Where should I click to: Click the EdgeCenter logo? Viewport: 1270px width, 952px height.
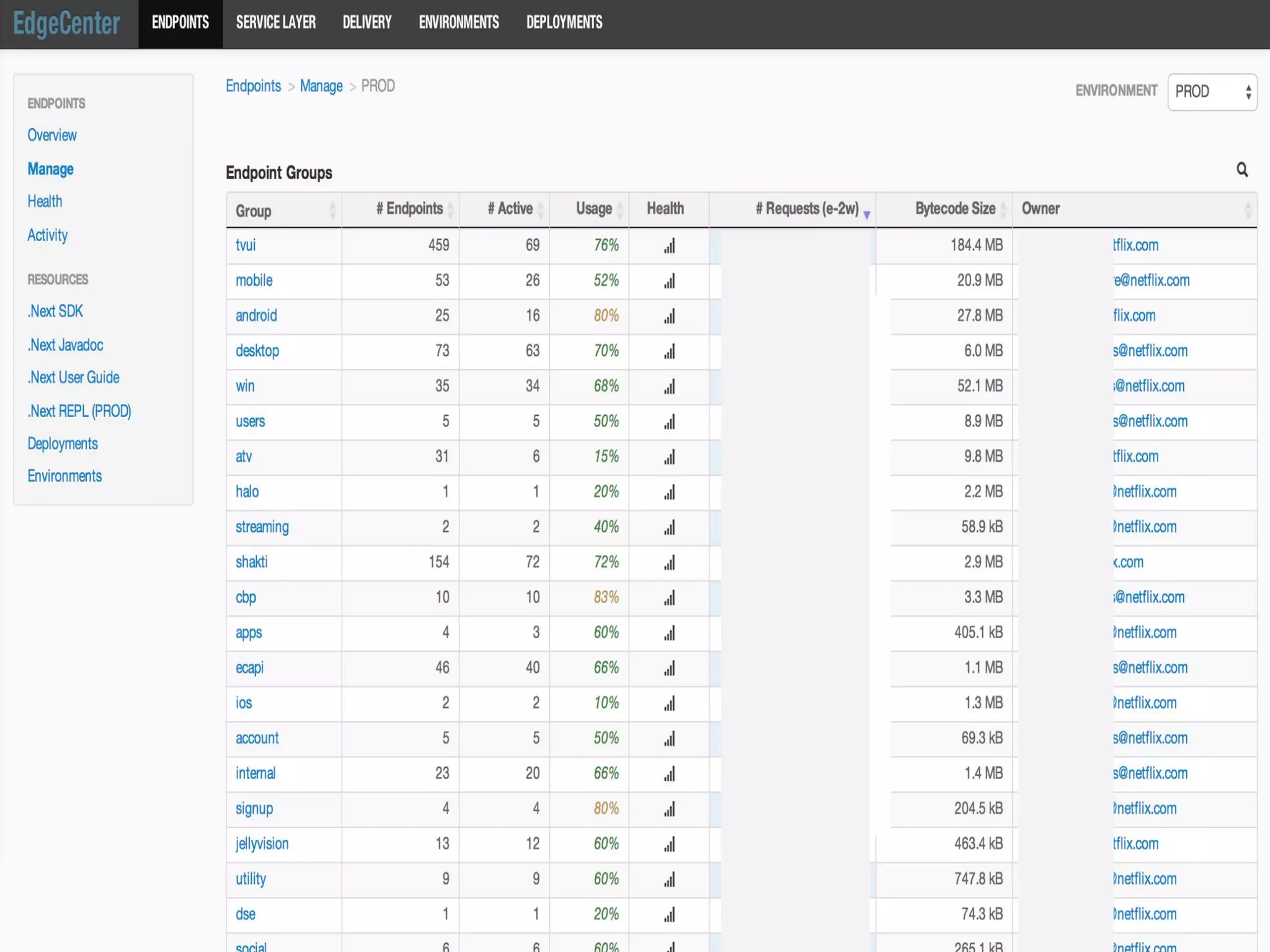point(67,24)
